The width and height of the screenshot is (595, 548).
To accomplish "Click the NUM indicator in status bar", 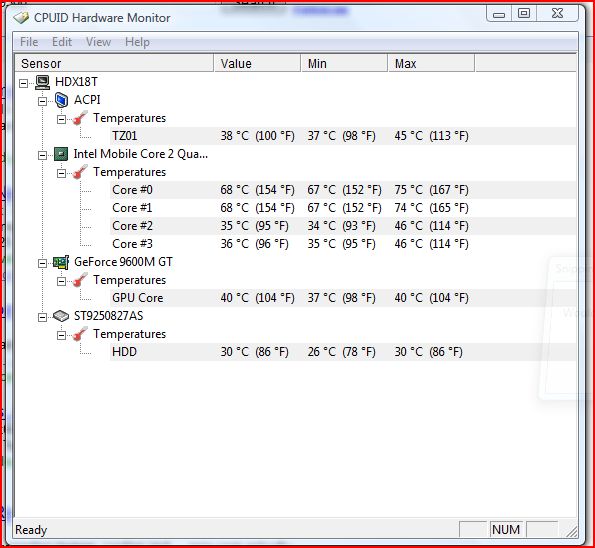I will point(506,529).
